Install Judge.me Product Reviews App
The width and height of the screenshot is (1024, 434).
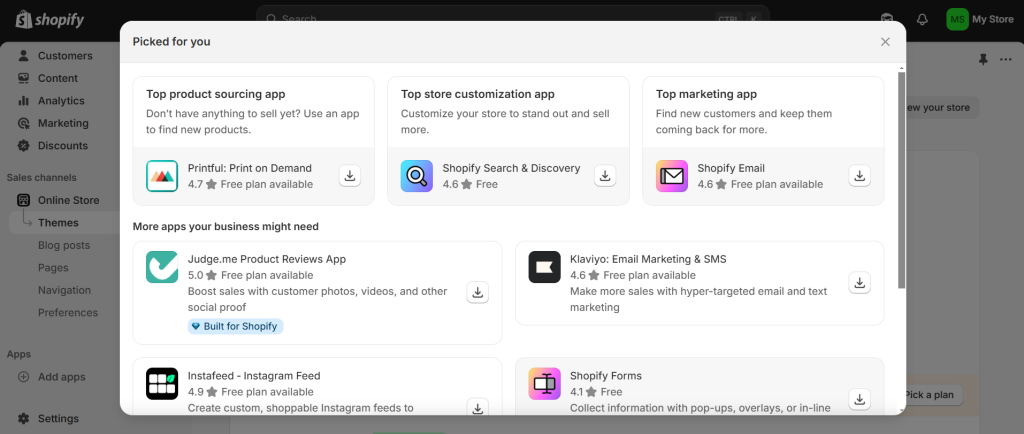pyautogui.click(x=477, y=292)
